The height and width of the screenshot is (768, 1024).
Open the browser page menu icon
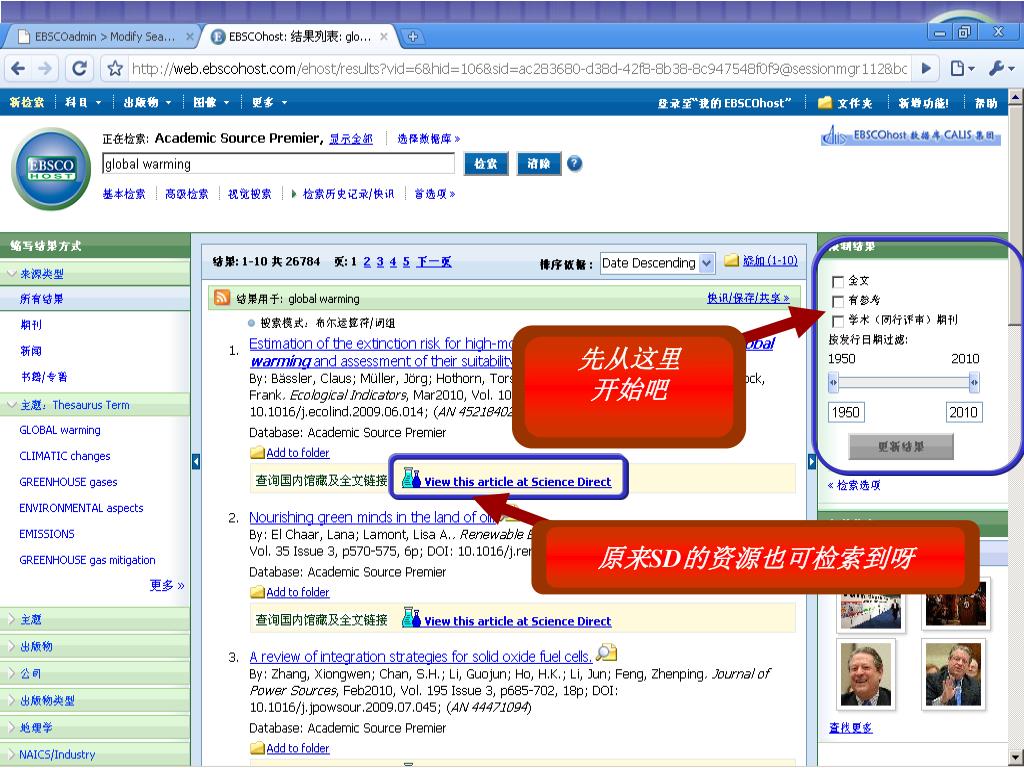coord(962,69)
